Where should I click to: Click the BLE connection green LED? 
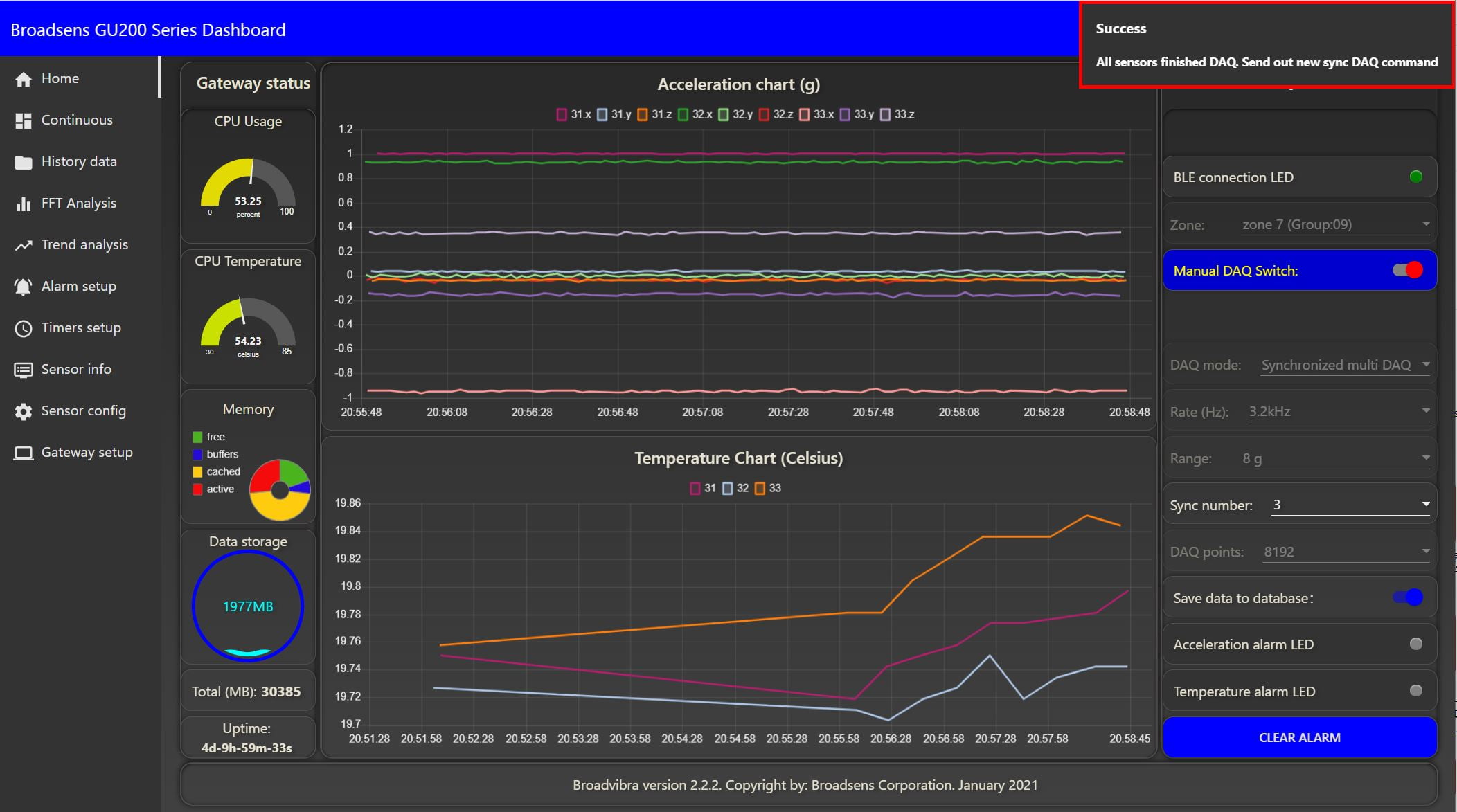click(1415, 177)
